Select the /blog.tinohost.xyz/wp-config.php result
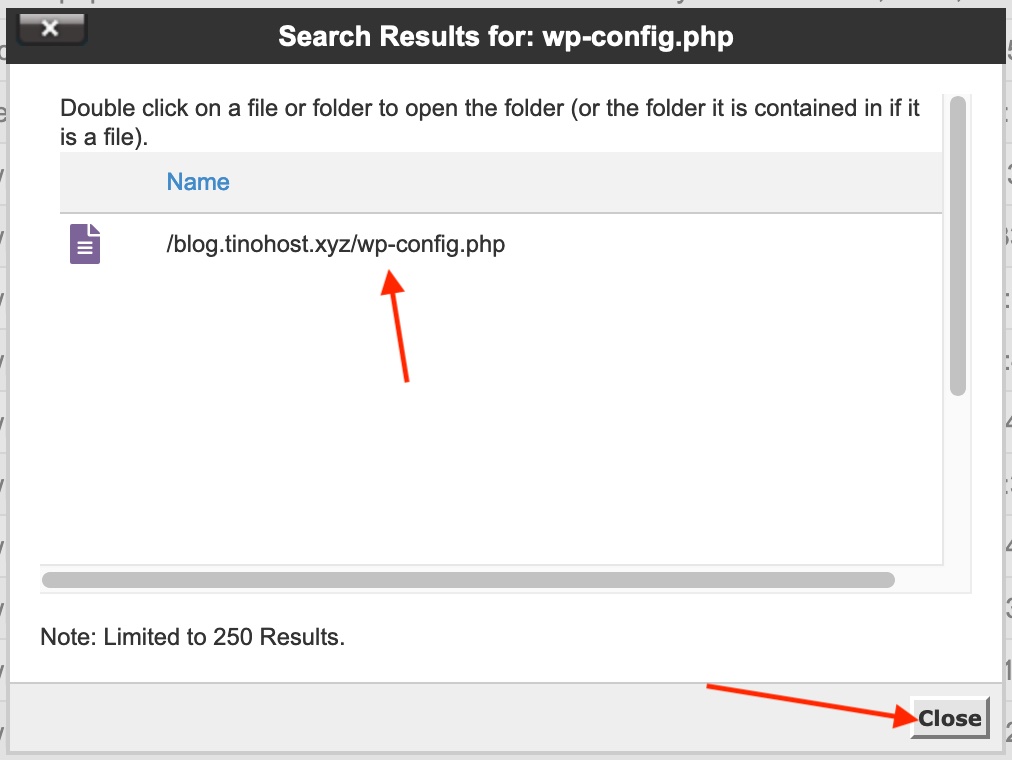Viewport: 1012px width, 760px height. (x=335, y=245)
